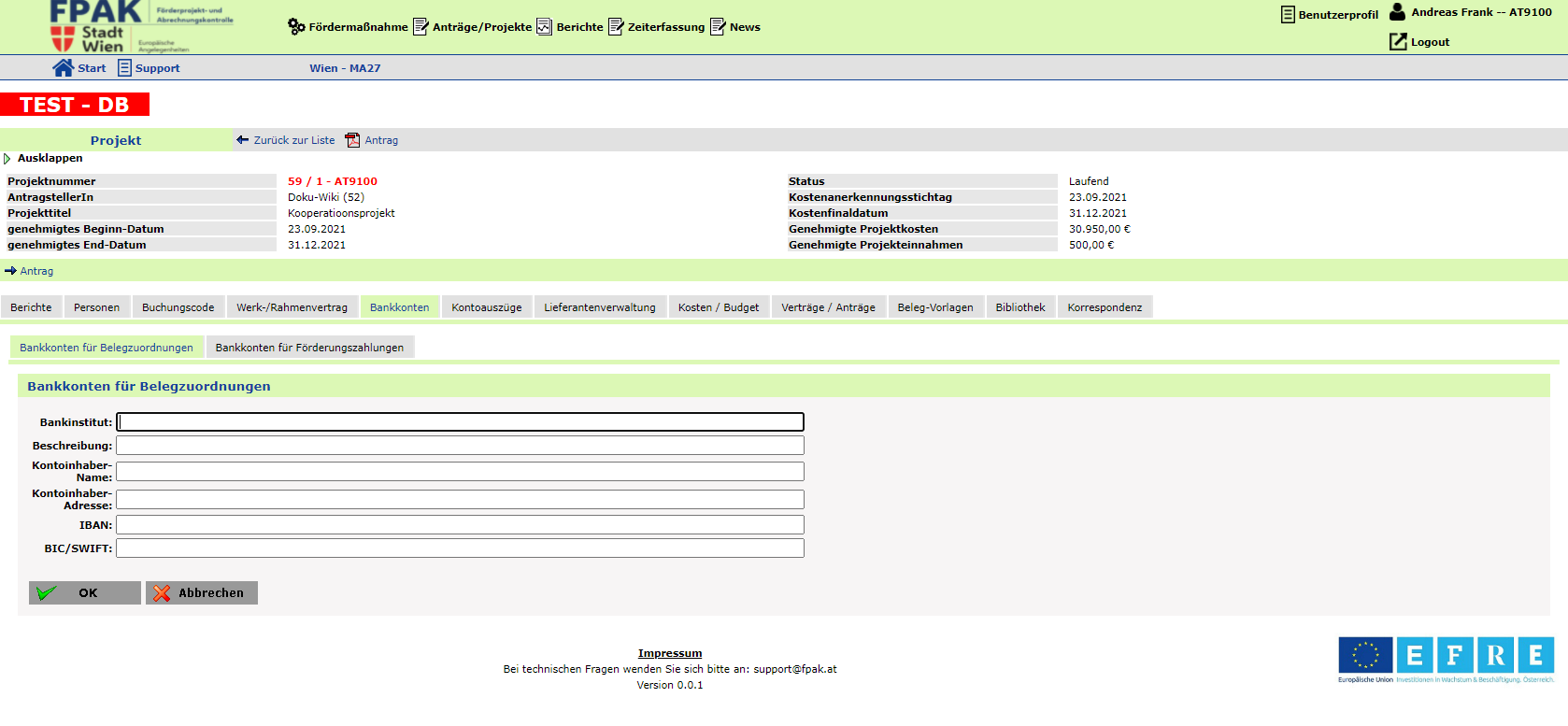Click the Fördermaßnahme gears icon

(296, 26)
